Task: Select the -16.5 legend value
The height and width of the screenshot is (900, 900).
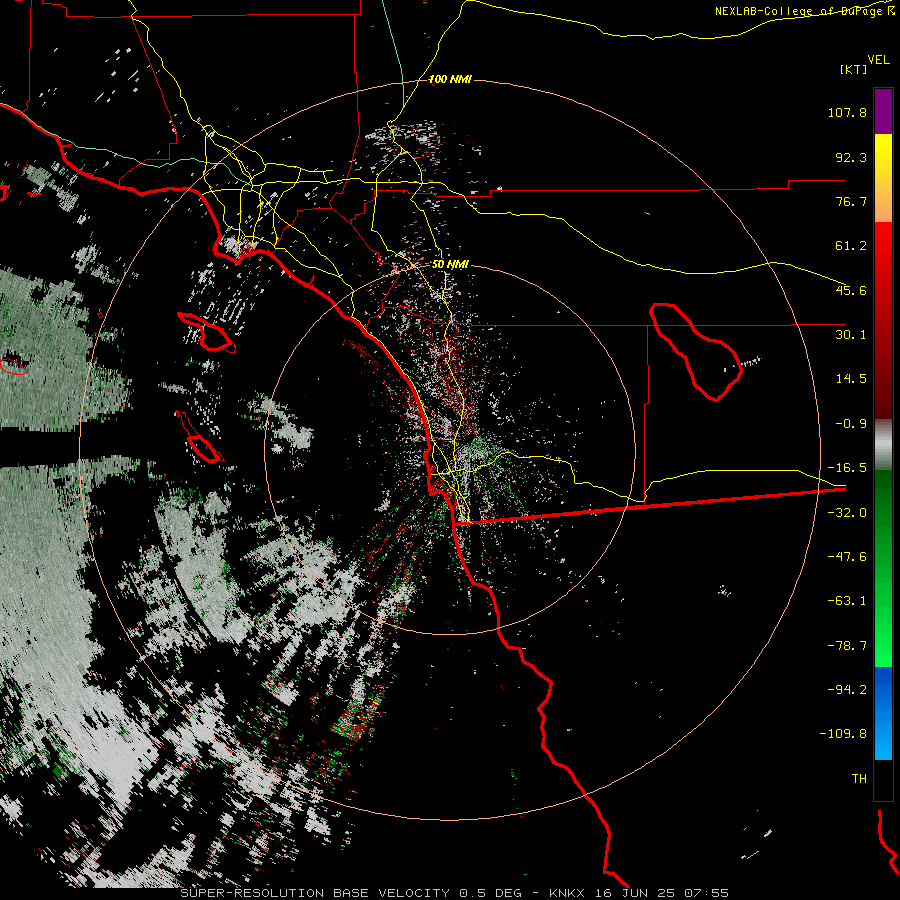Action: (847, 468)
